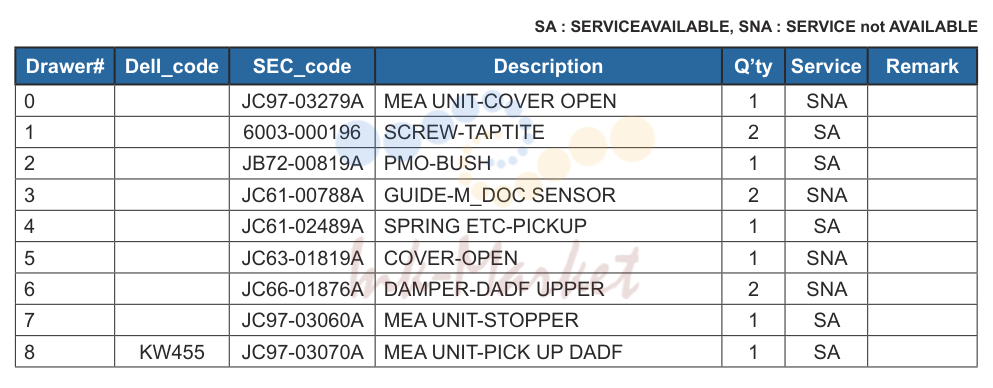Select the Description column header
This screenshot has height=388, width=993.
pyautogui.click(x=548, y=66)
